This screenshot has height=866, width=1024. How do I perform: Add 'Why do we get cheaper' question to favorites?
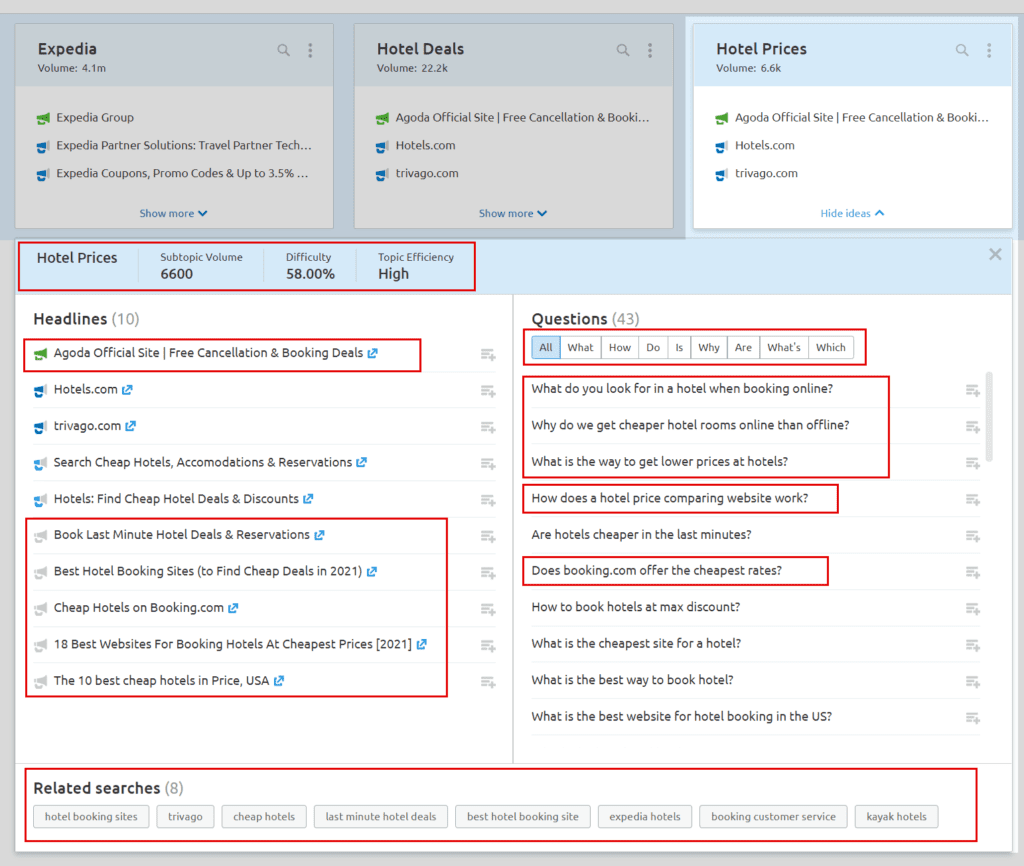[x=972, y=427]
